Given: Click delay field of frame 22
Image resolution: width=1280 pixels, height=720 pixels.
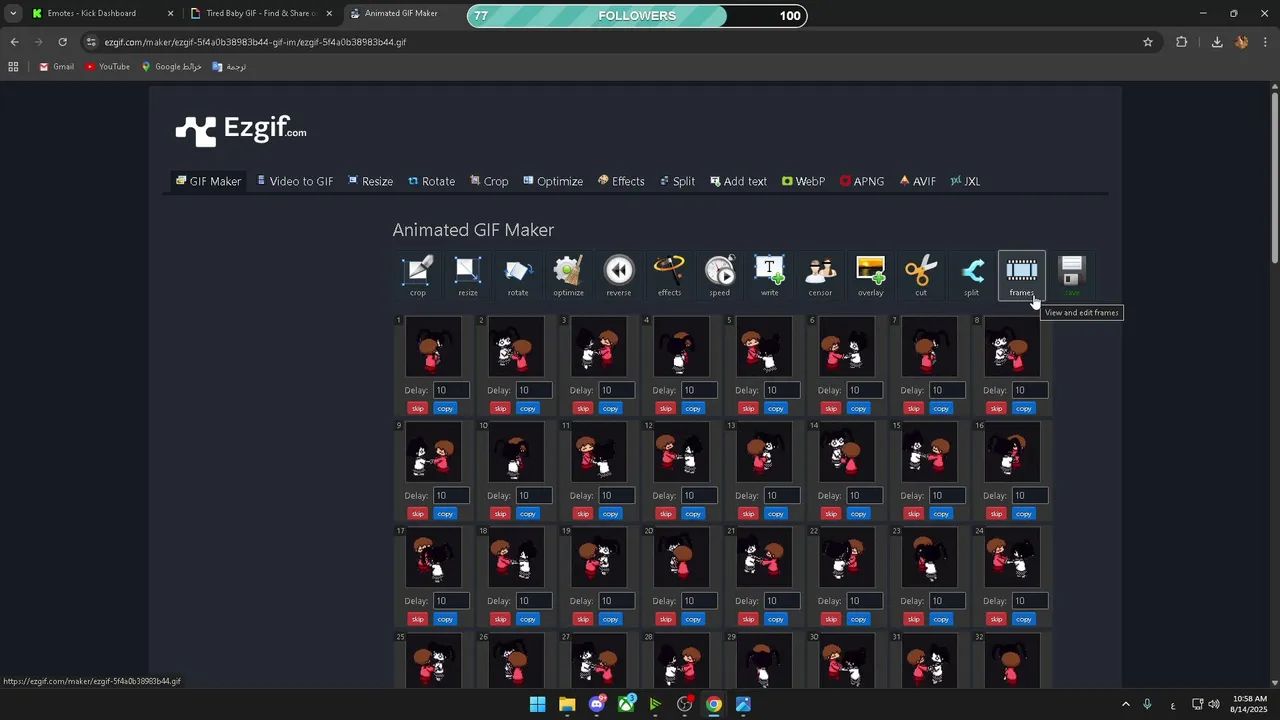Looking at the screenshot, I should click(864, 601).
